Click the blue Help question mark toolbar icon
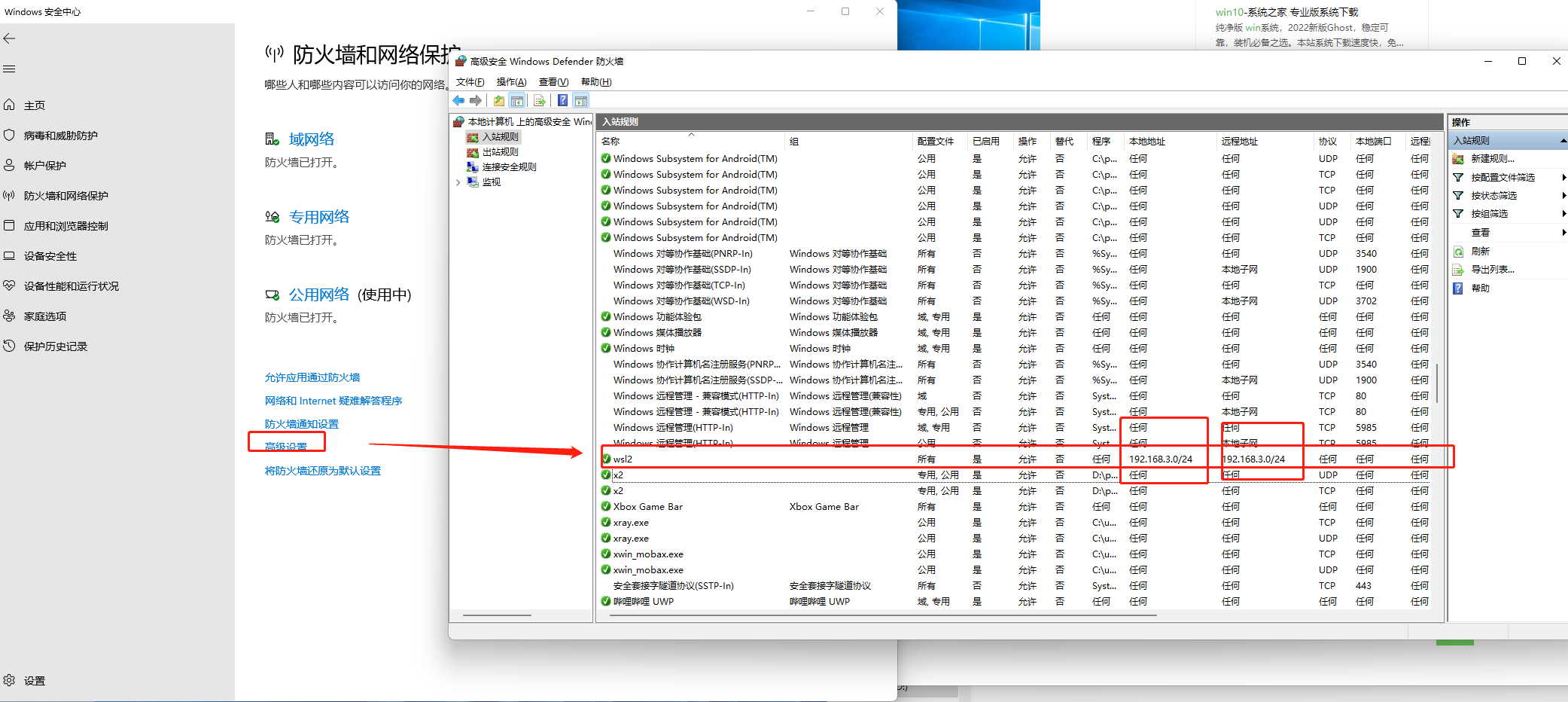This screenshot has height=702, width=1568. pyautogui.click(x=562, y=100)
